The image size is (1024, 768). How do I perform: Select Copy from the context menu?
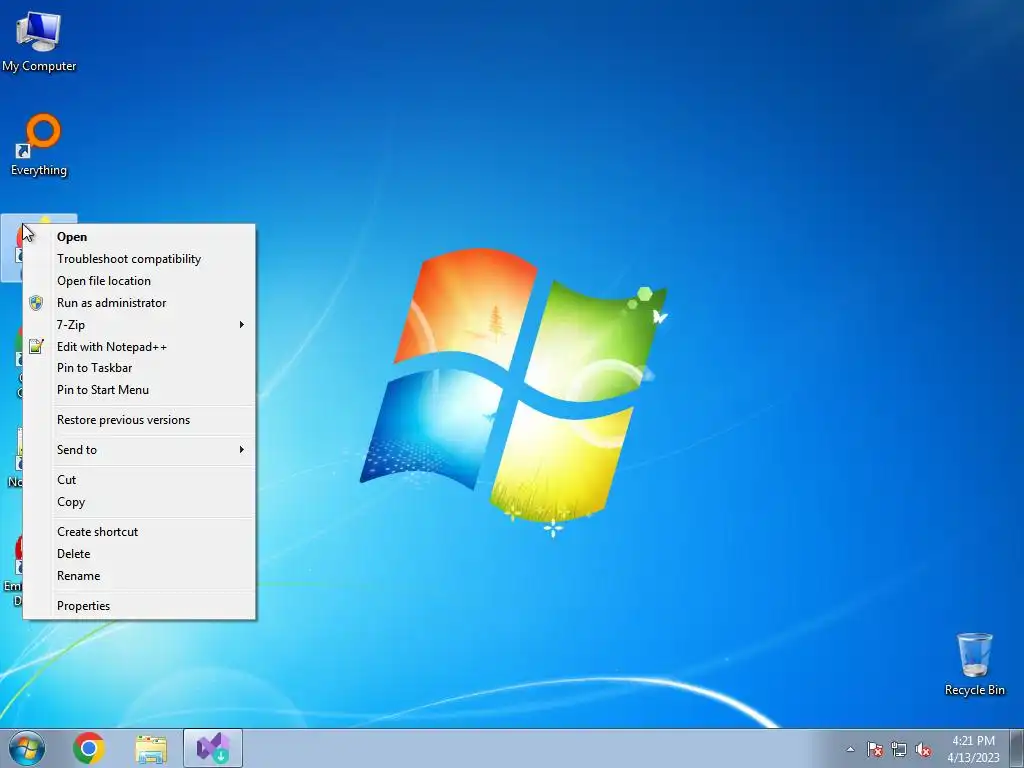tap(140, 502)
